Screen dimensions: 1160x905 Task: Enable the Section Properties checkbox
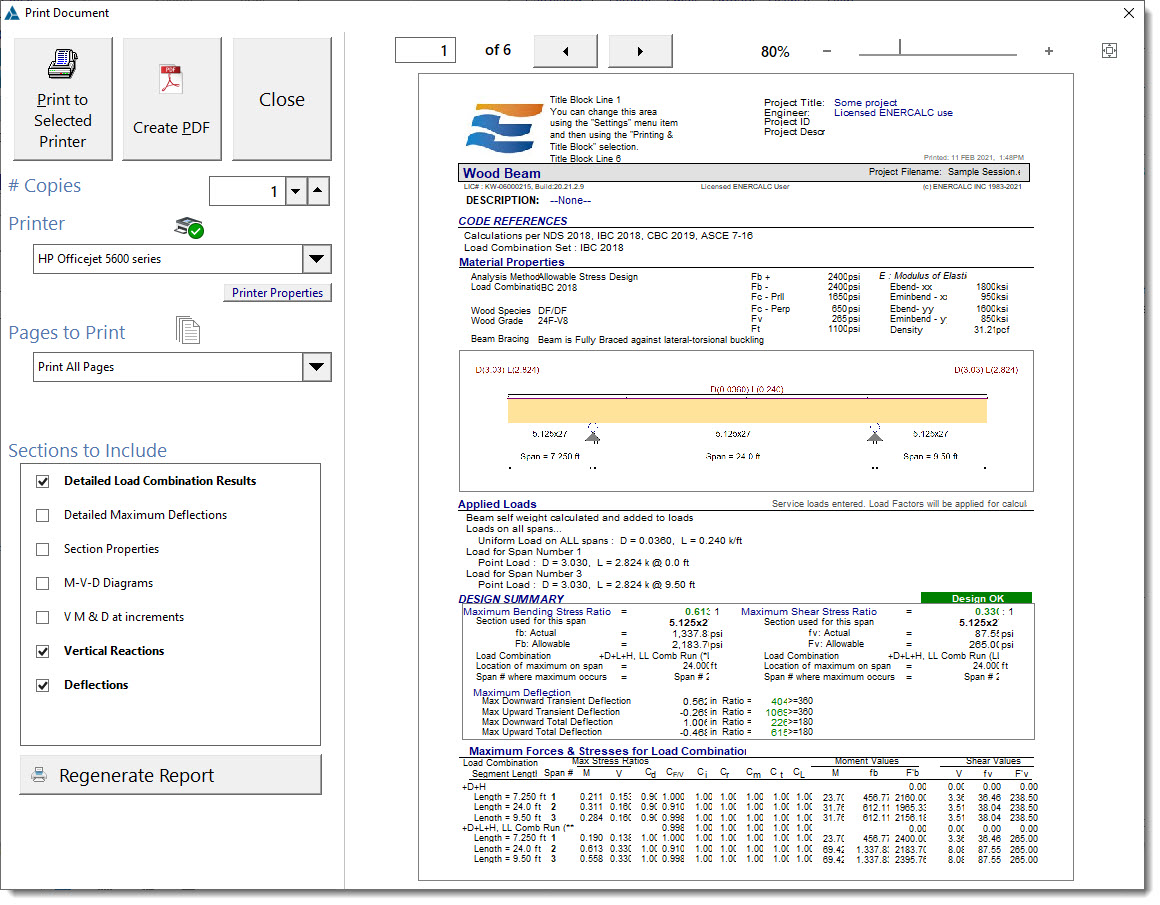click(x=43, y=549)
